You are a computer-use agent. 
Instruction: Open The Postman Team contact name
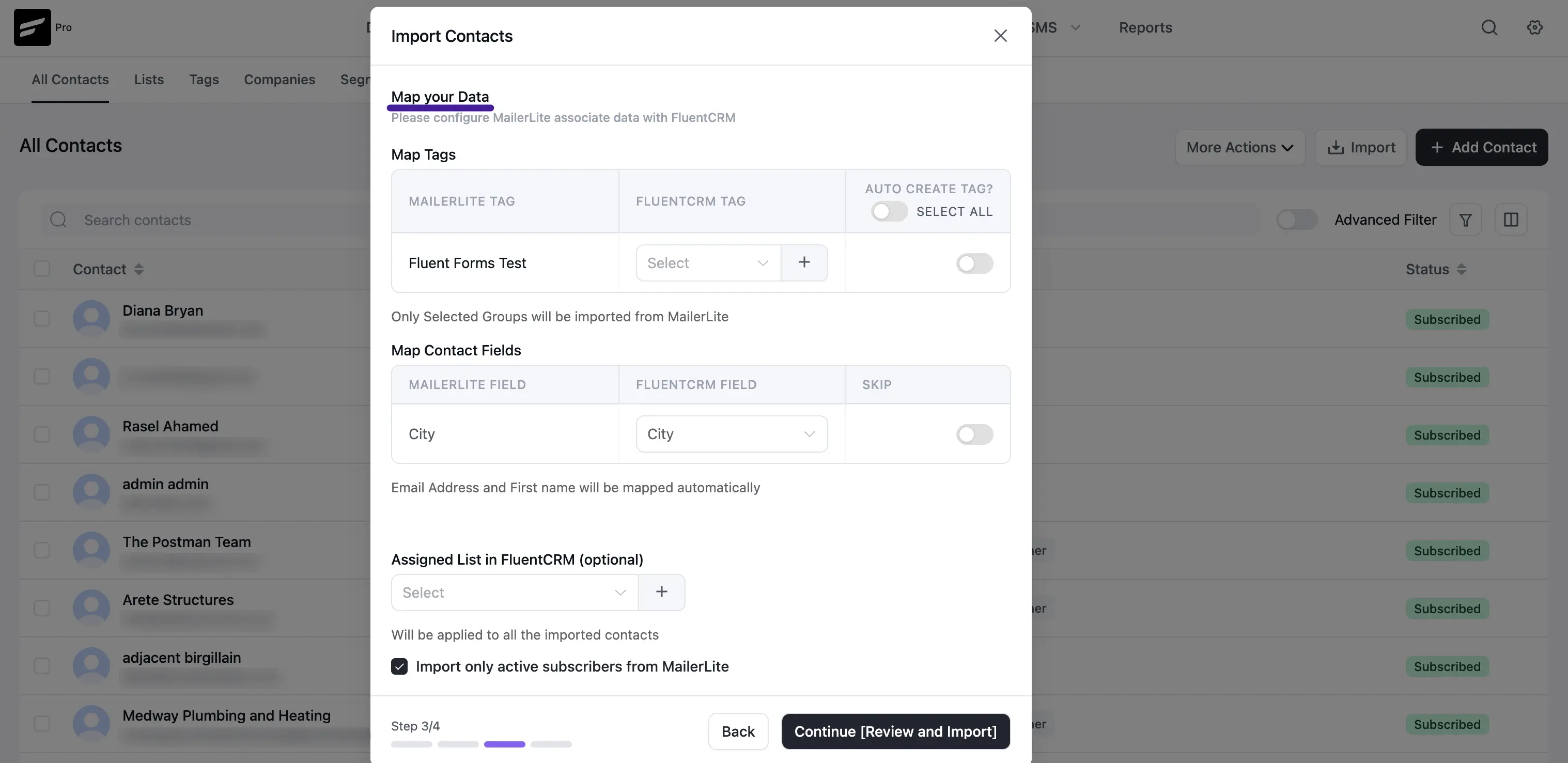pyautogui.click(x=187, y=541)
